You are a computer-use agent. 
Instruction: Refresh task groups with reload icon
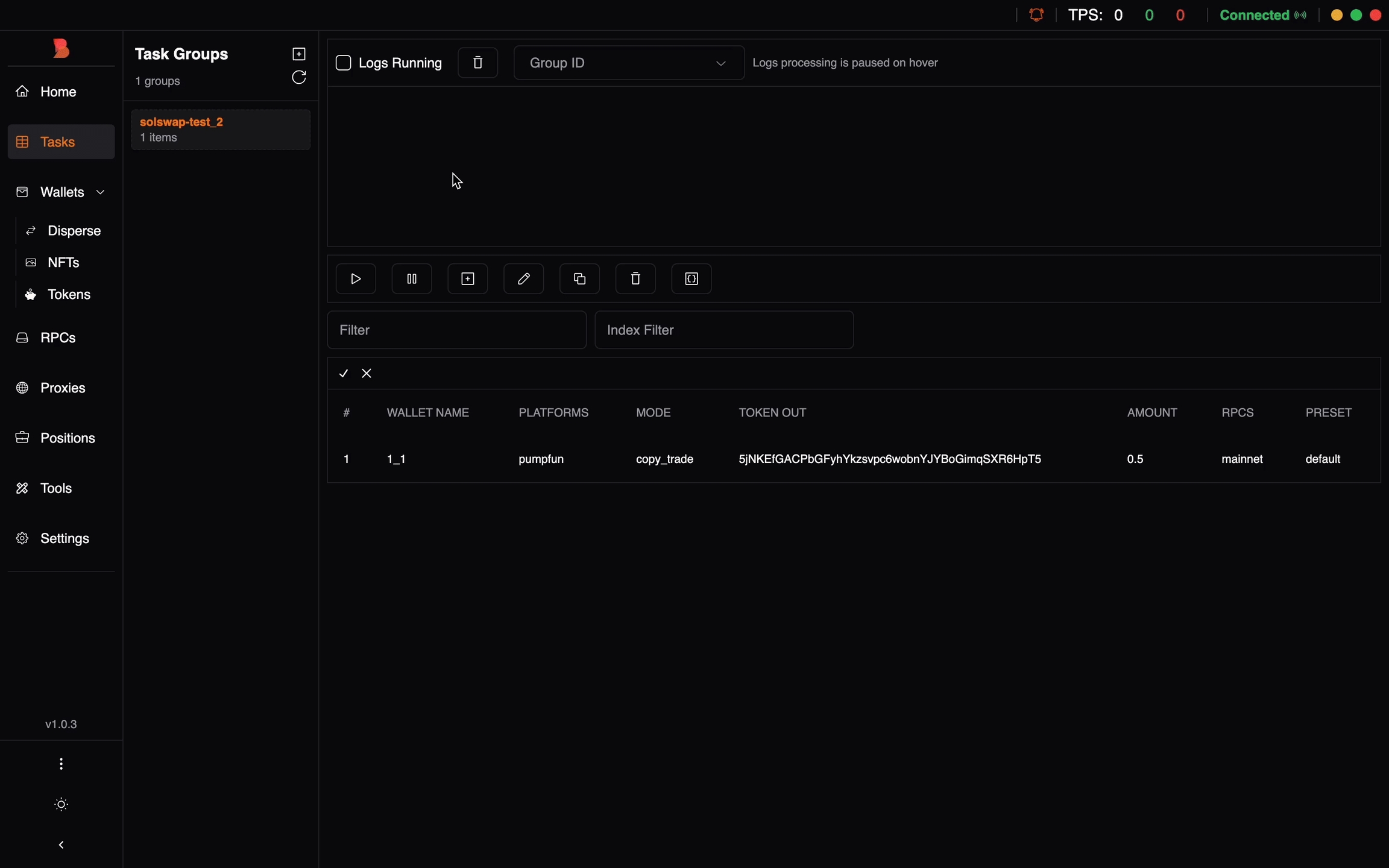coord(299,78)
